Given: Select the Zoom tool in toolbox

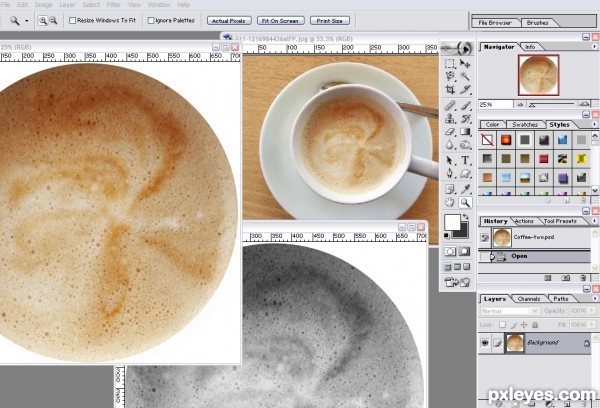Looking at the screenshot, I should click(x=465, y=202).
